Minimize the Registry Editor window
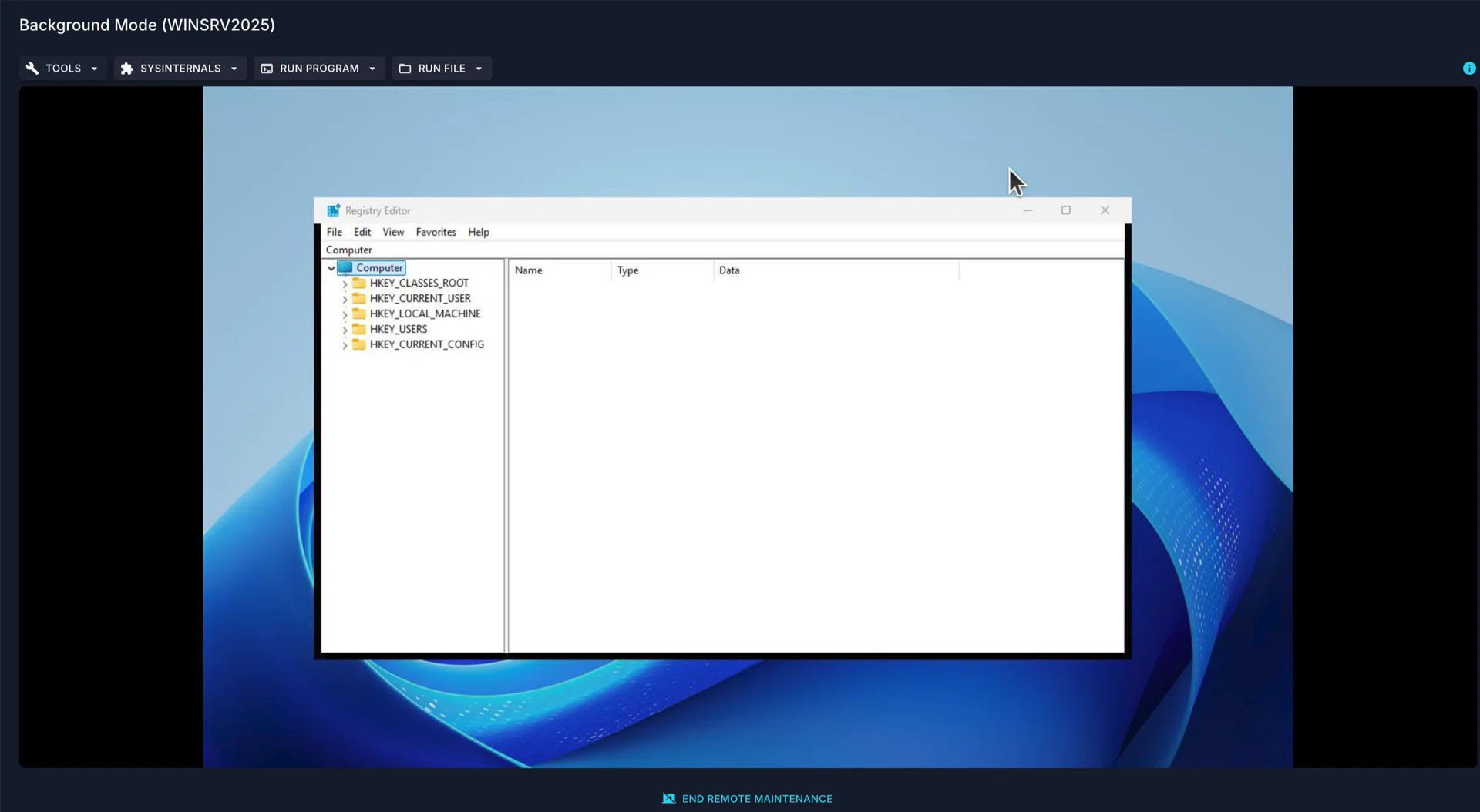1480x812 pixels. [1028, 210]
